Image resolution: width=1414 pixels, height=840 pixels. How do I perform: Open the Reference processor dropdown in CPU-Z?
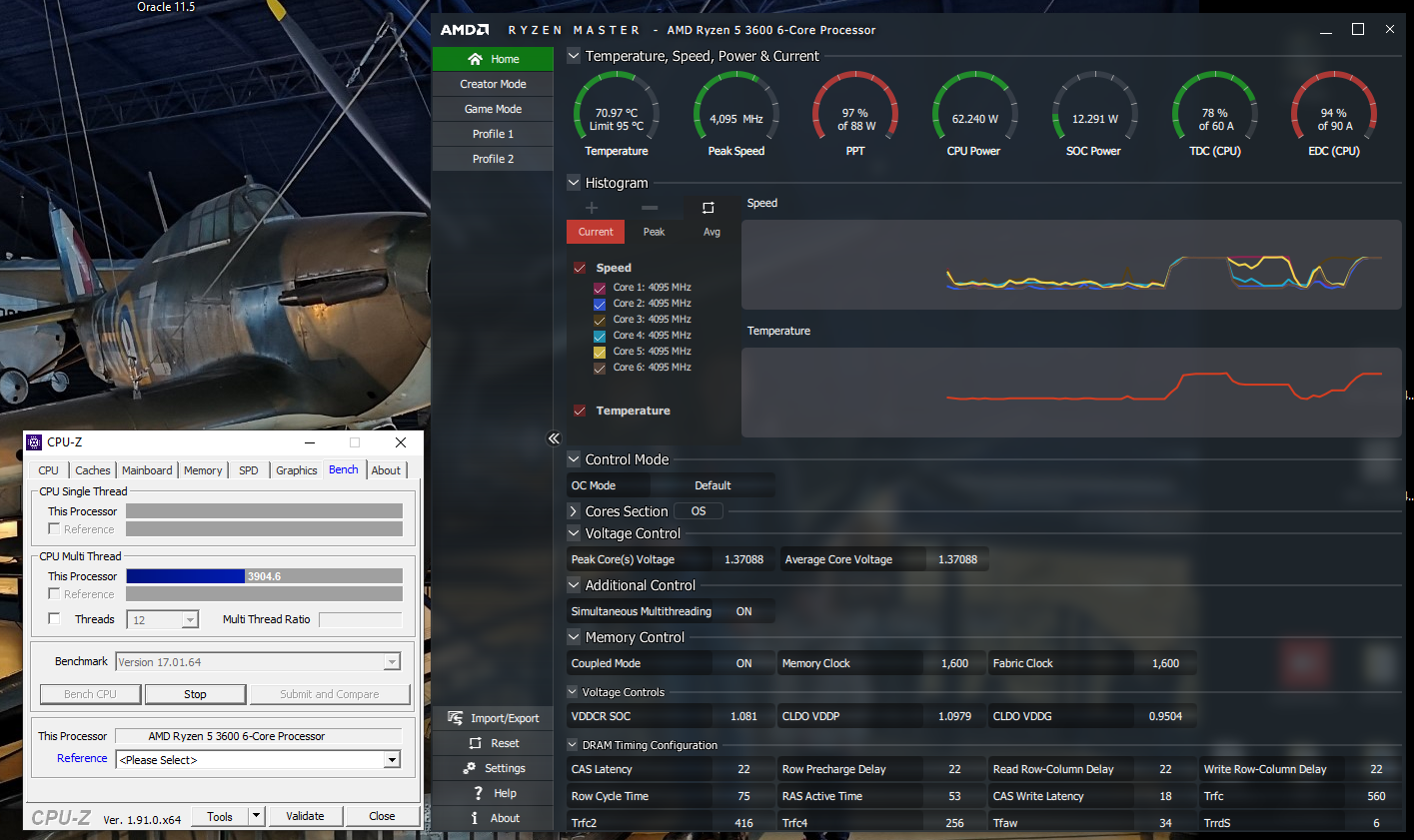(392, 760)
